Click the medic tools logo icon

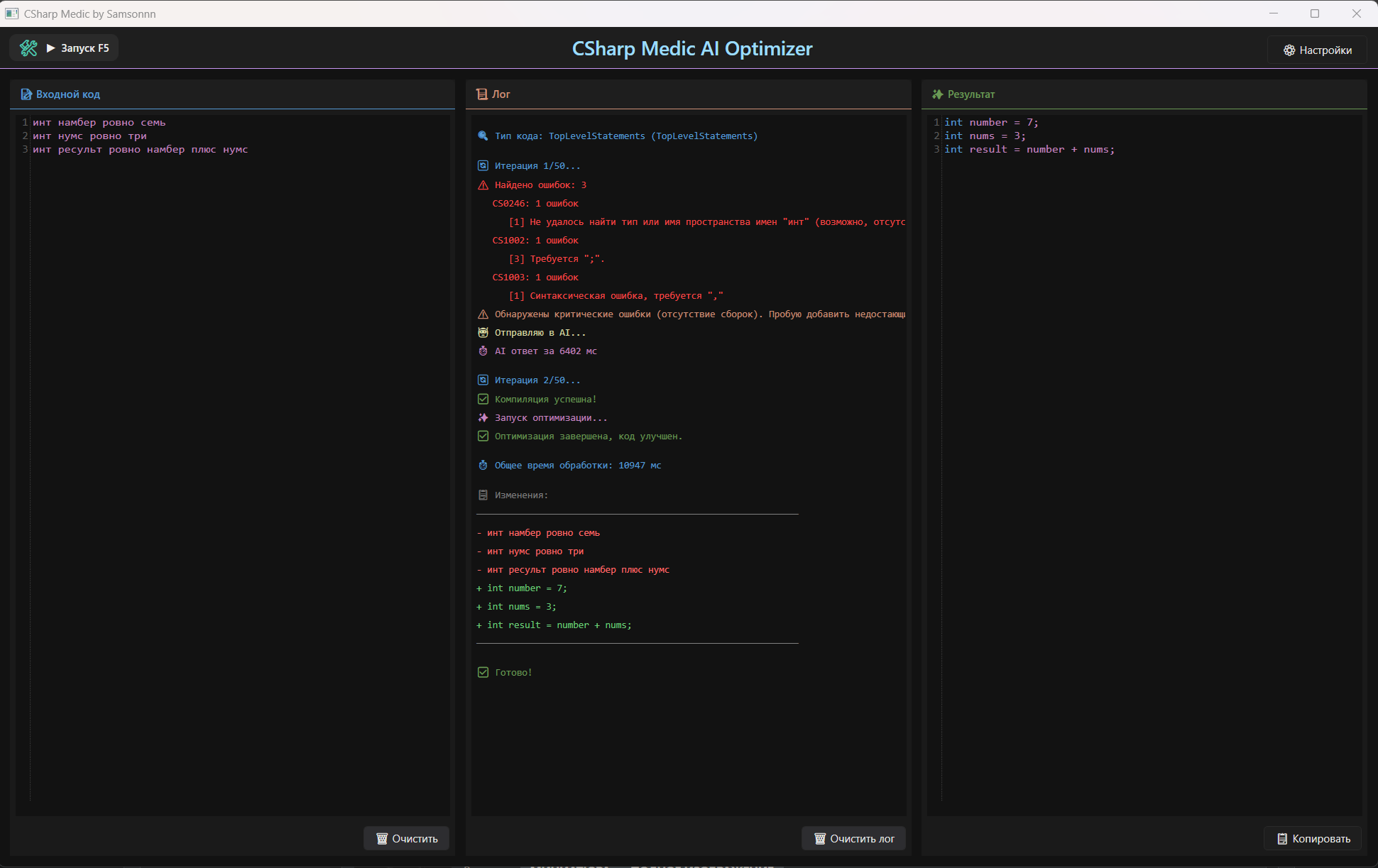tap(28, 48)
